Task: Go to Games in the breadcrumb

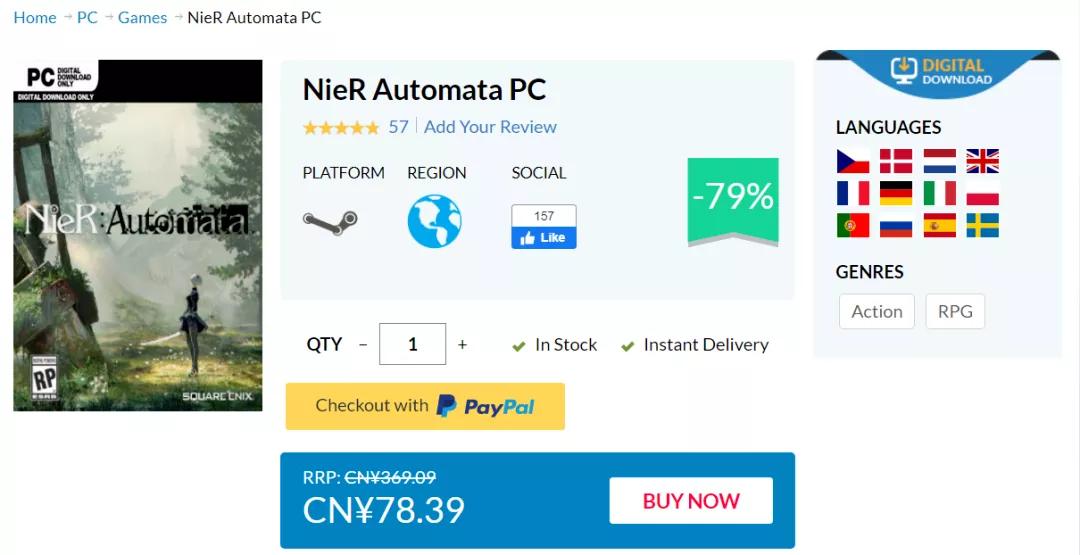Action: [142, 17]
